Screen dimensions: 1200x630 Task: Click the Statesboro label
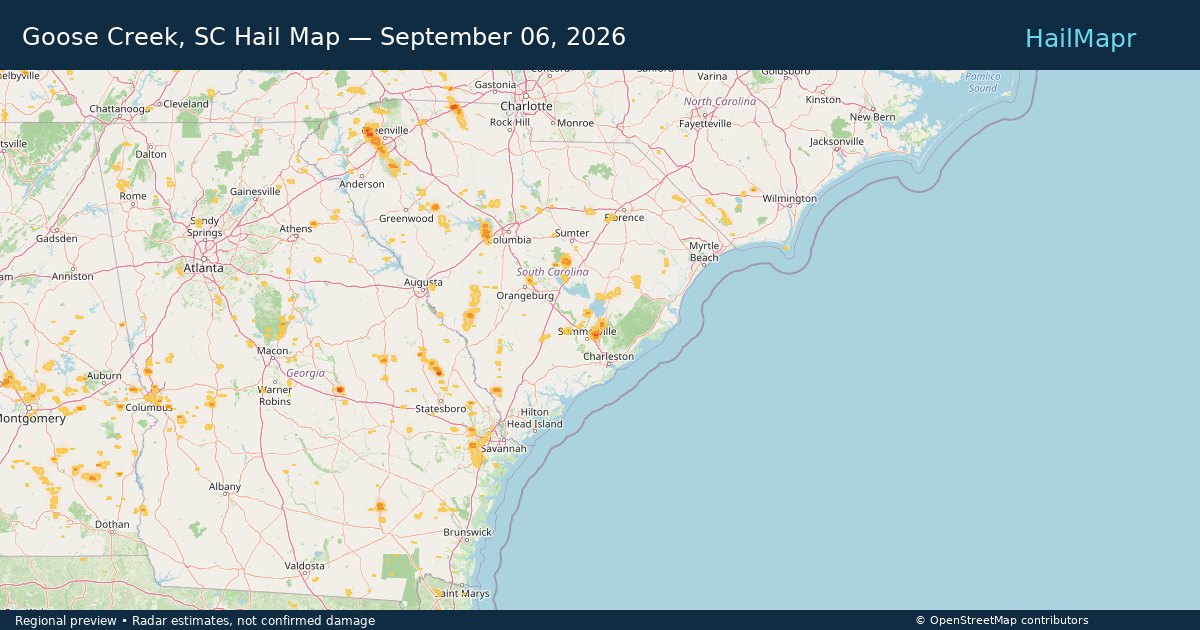click(440, 408)
